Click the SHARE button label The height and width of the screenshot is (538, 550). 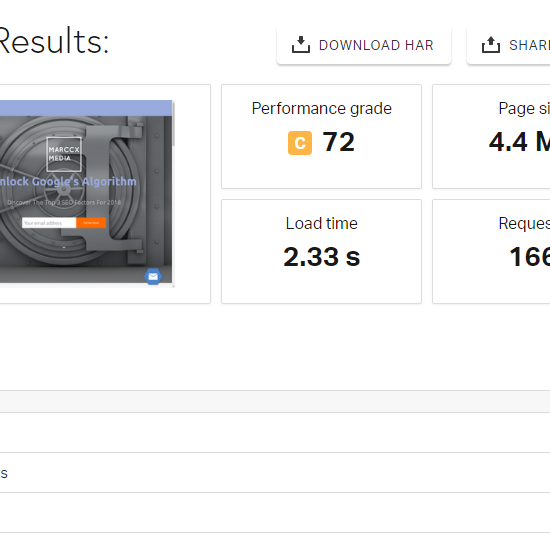click(x=529, y=45)
